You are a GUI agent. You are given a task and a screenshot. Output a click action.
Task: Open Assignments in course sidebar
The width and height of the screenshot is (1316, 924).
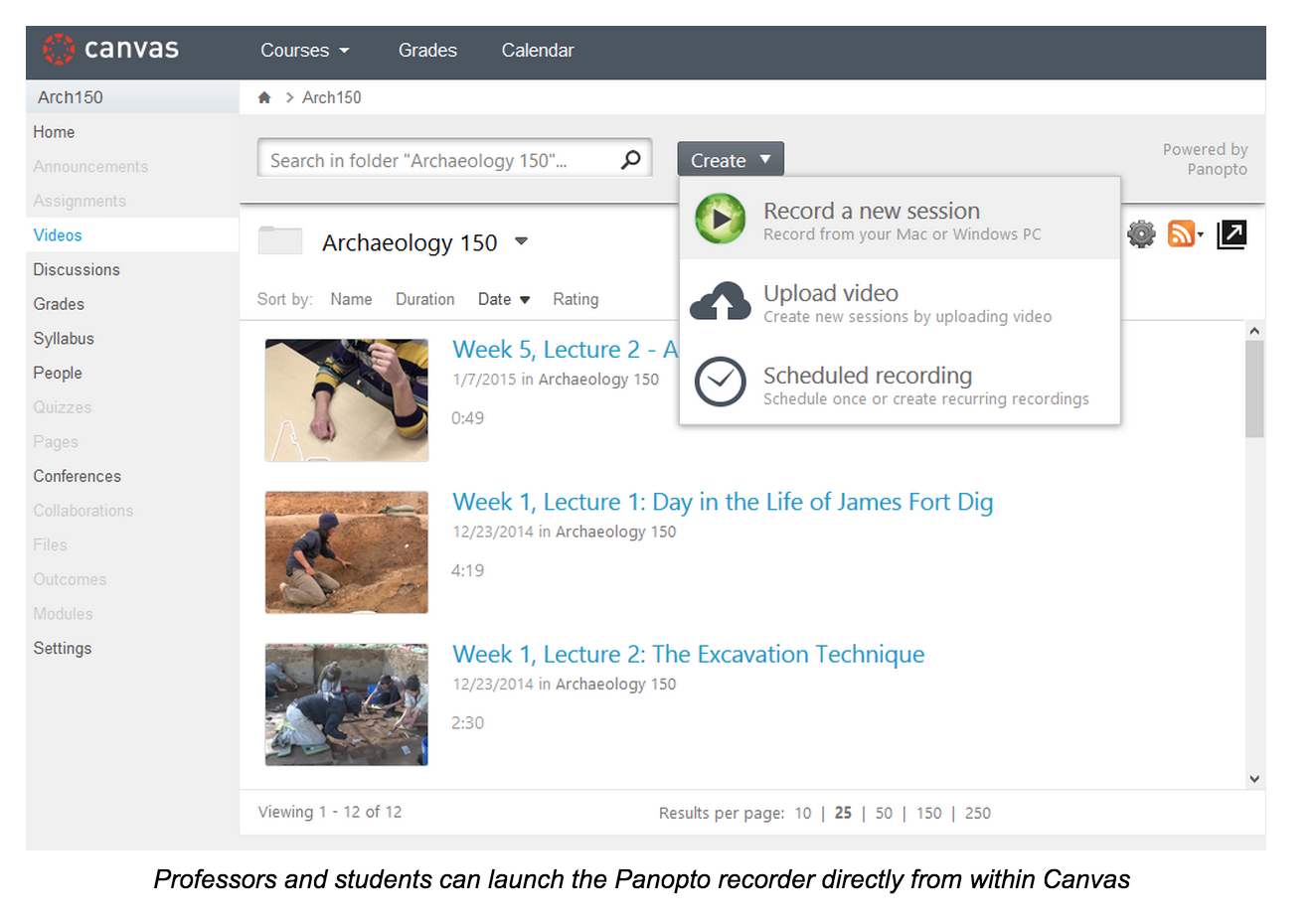click(x=80, y=202)
